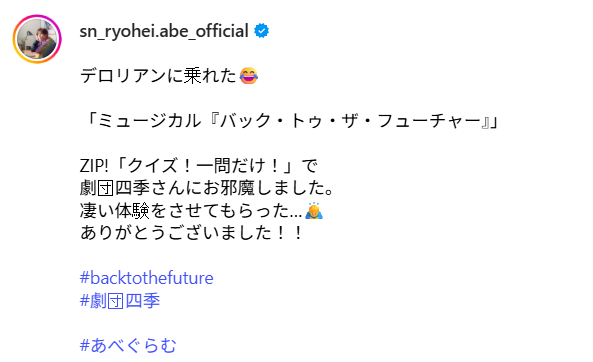Click the word ZIP! in caption
Viewport: 593px width, 362px height.
pyautogui.click(x=94, y=166)
